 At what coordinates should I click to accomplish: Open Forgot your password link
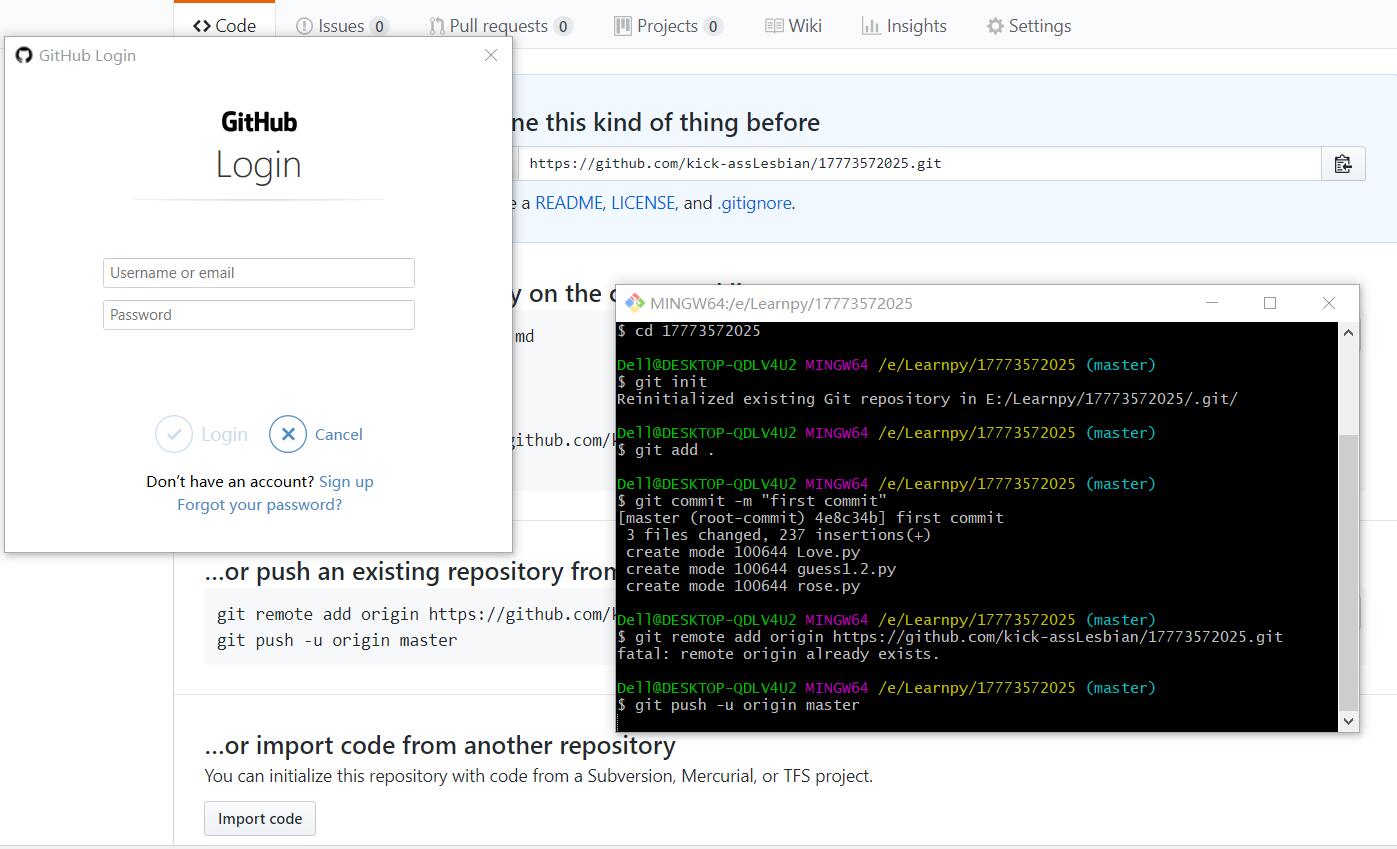point(259,505)
